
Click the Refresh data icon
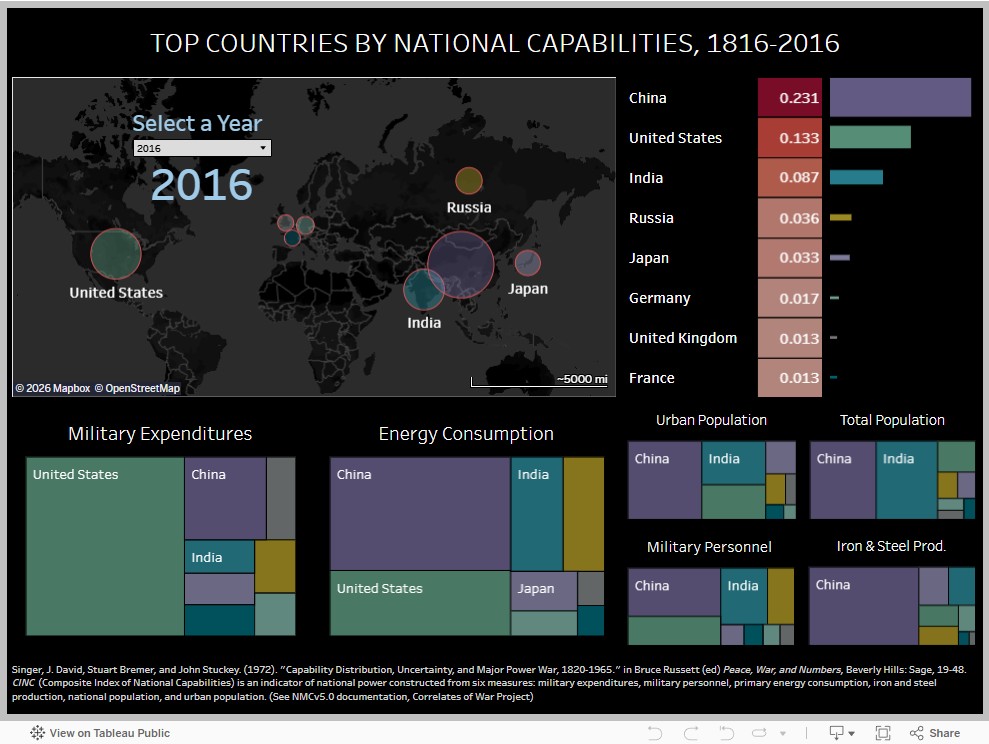[x=759, y=733]
